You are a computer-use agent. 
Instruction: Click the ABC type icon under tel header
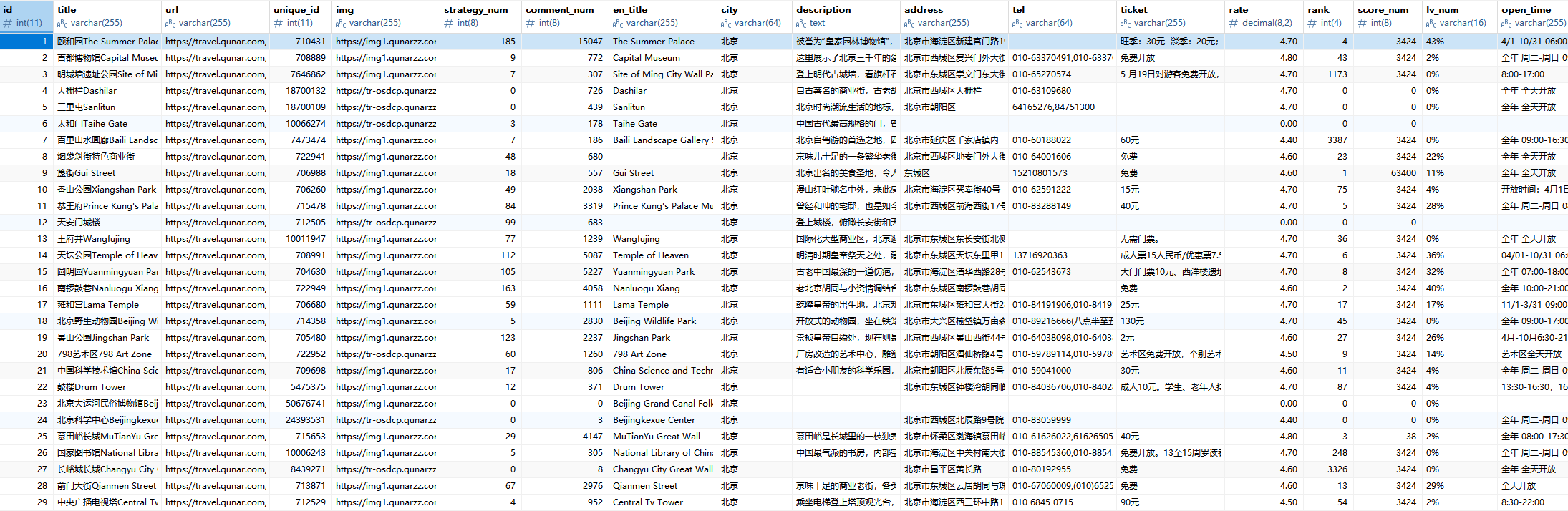pyautogui.click(x=1017, y=23)
